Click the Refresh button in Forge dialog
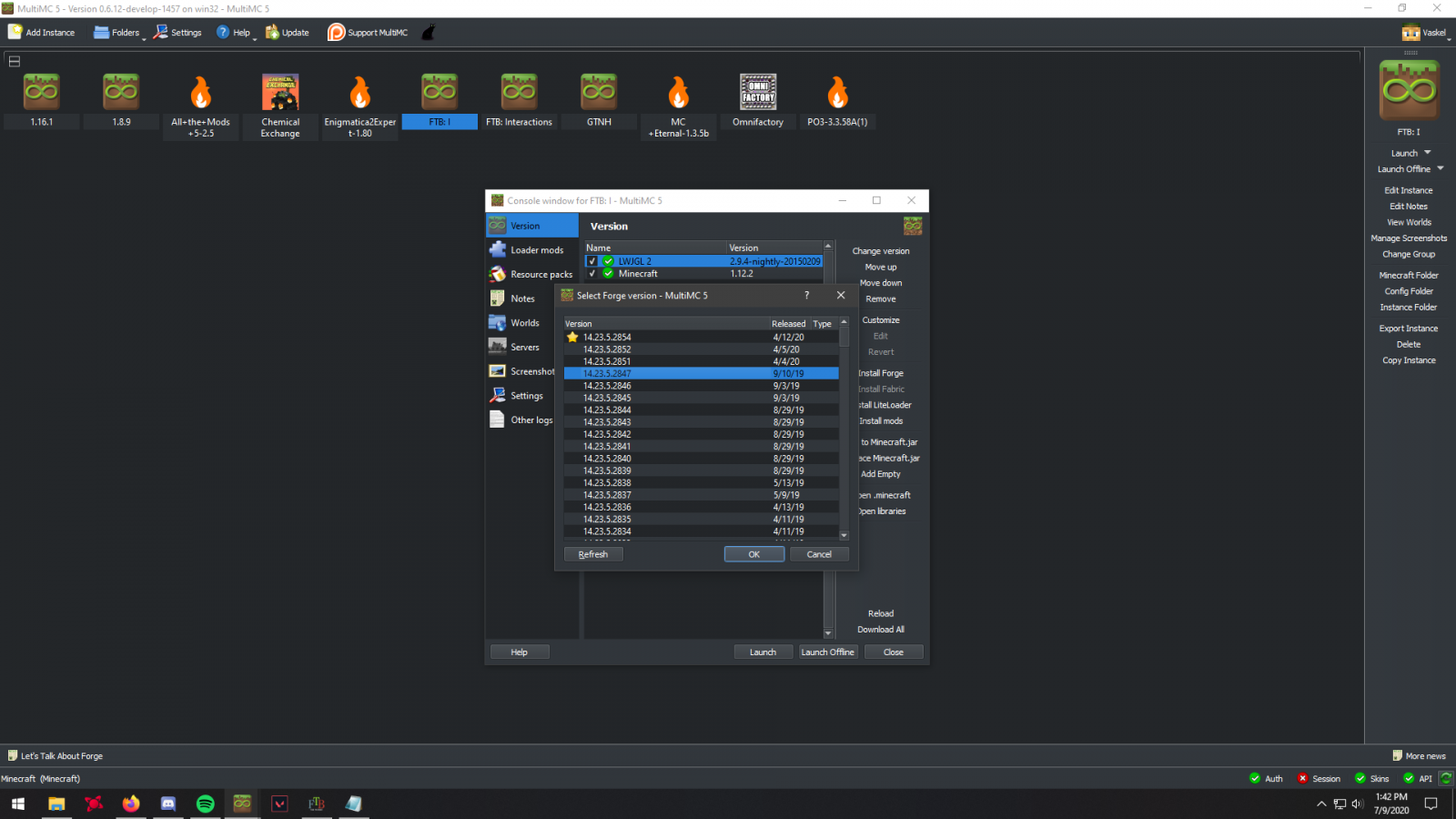This screenshot has width=1456, height=819. click(593, 554)
